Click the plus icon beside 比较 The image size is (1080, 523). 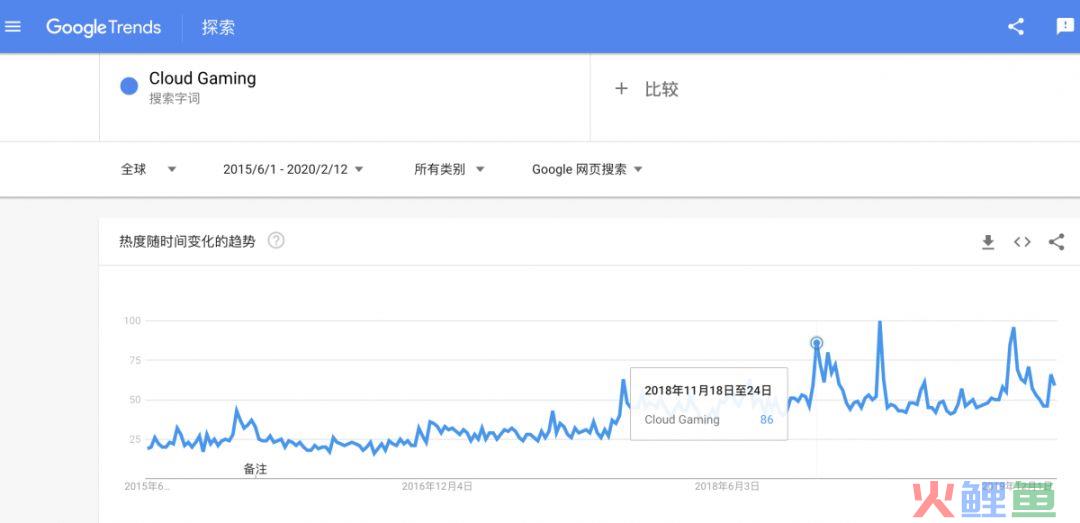[x=621, y=89]
